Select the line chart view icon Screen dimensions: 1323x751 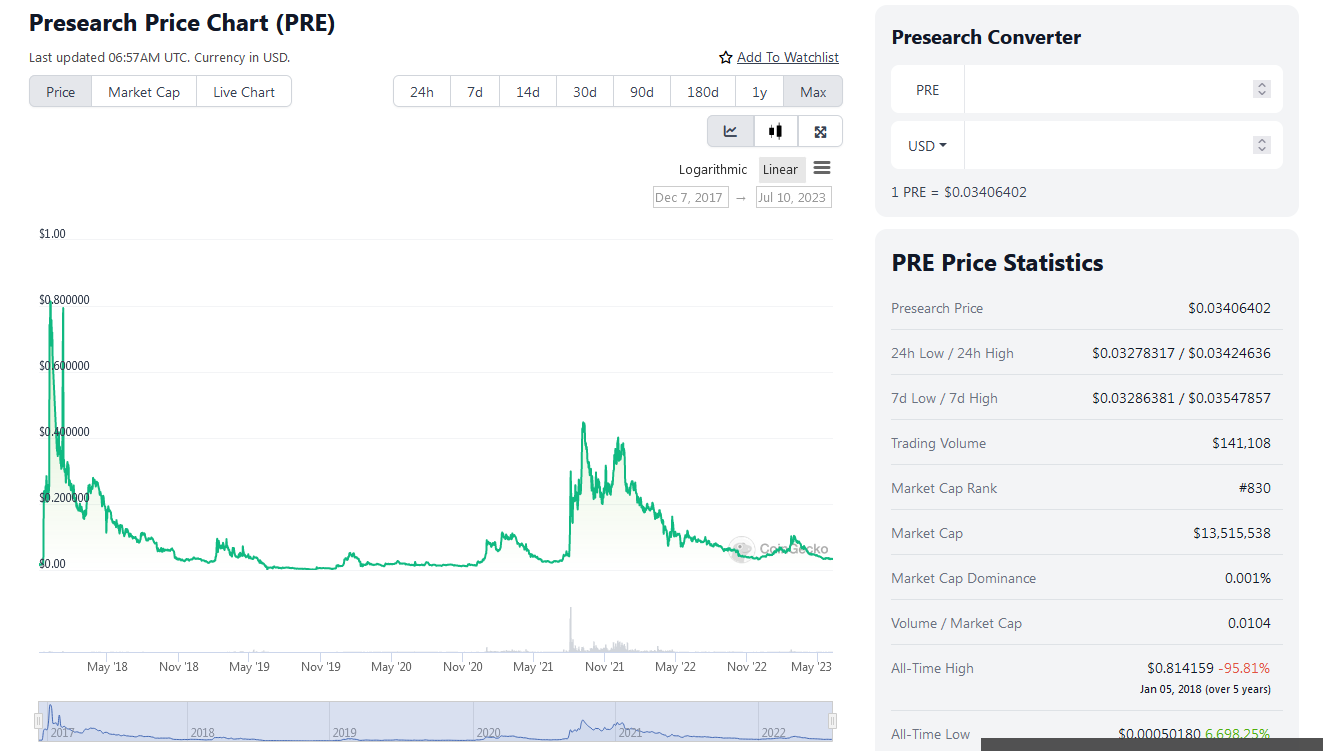pos(731,131)
